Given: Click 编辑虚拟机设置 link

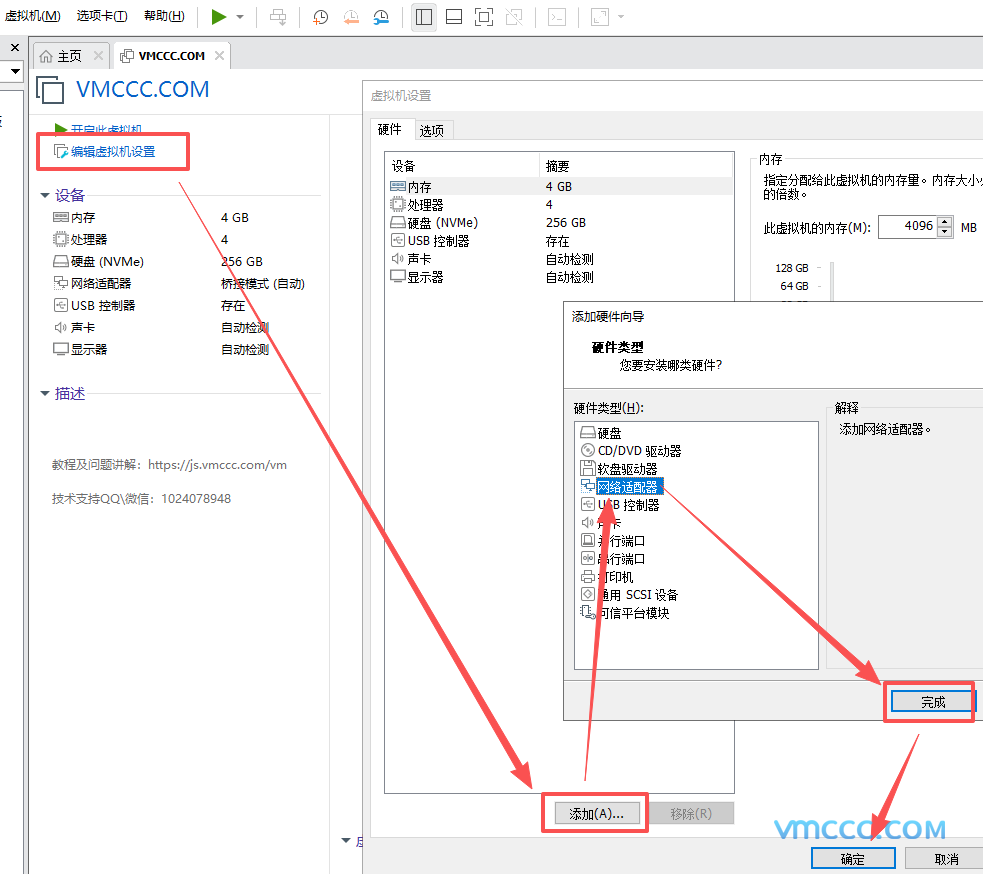Looking at the screenshot, I should 113,152.
